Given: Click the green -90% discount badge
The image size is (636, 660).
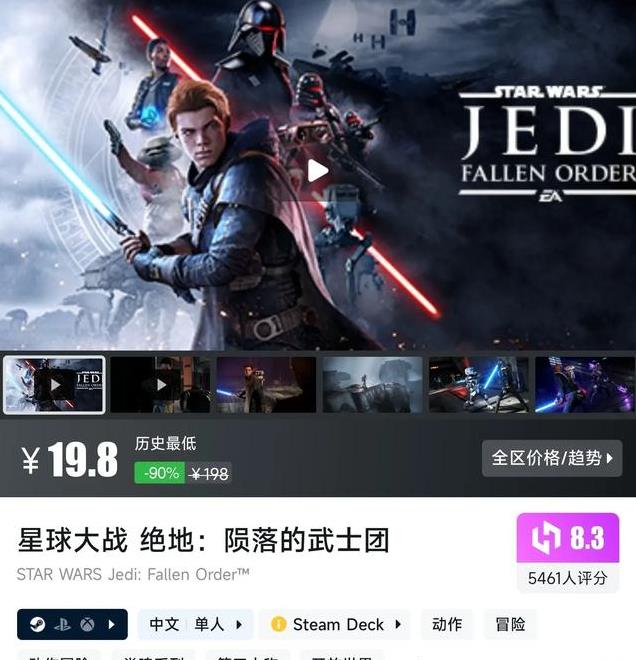Looking at the screenshot, I should coord(160,473).
